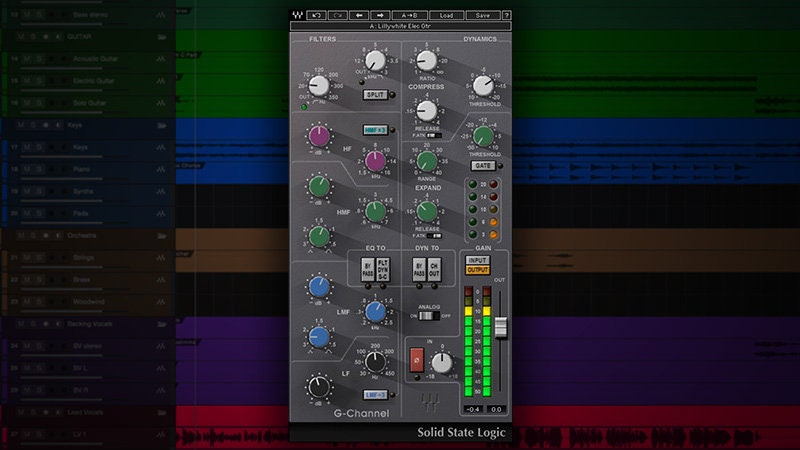The height and width of the screenshot is (450, 800).
Task: Click the -0.4 peak readout
Action: tap(473, 409)
